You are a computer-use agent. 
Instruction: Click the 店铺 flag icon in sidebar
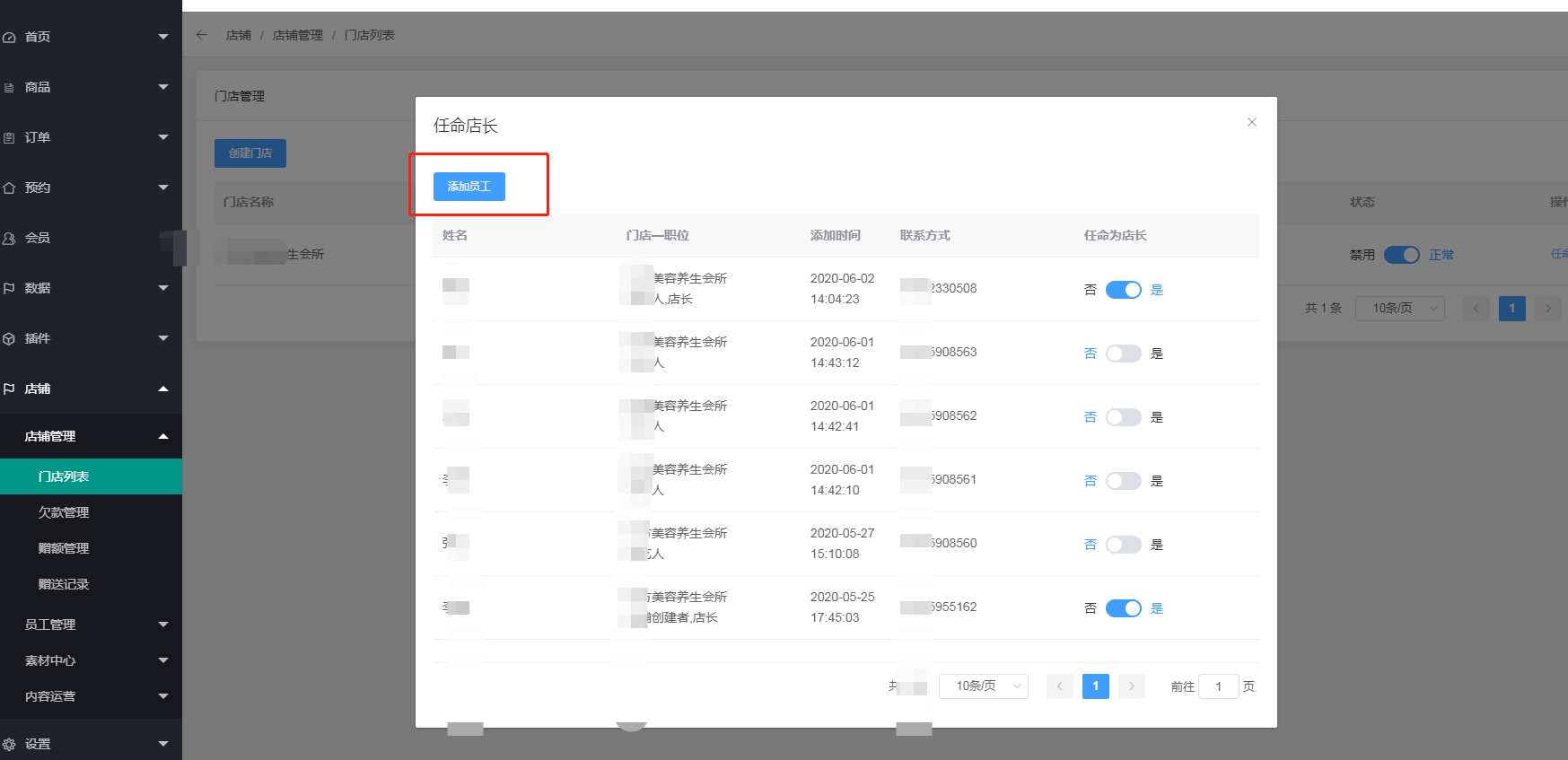(9, 389)
